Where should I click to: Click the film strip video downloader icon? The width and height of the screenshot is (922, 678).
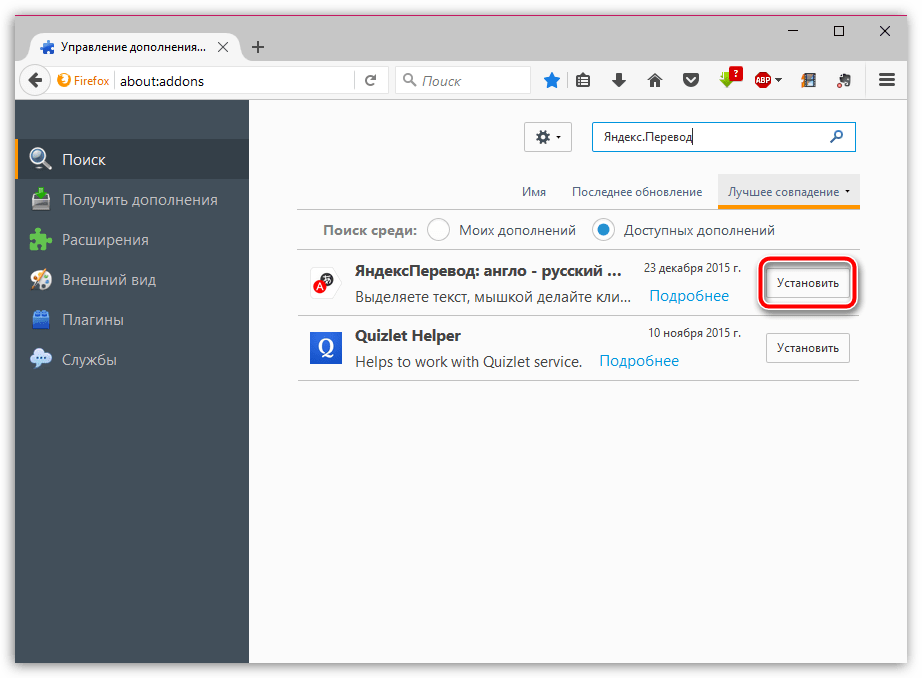click(809, 80)
